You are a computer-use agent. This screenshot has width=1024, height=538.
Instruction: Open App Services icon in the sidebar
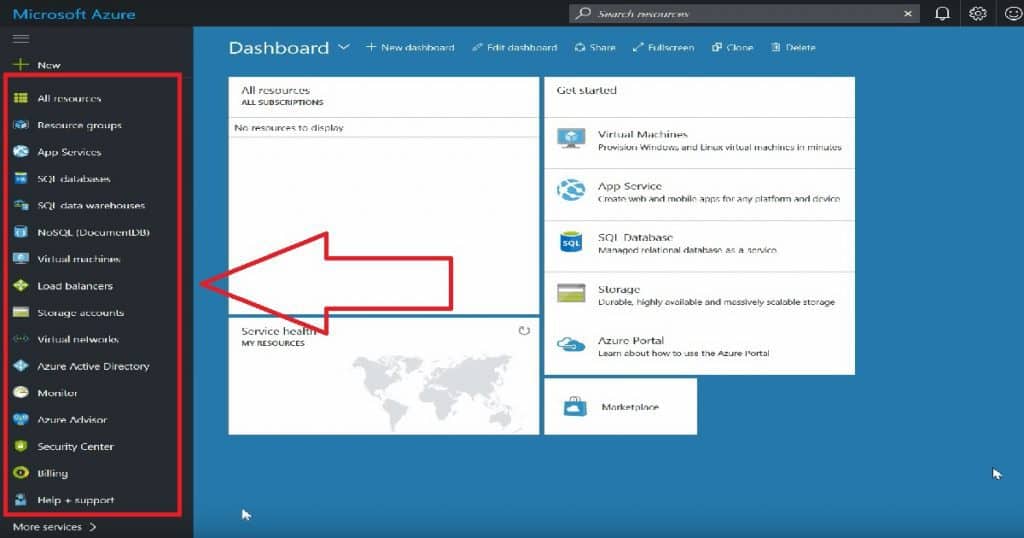20,152
